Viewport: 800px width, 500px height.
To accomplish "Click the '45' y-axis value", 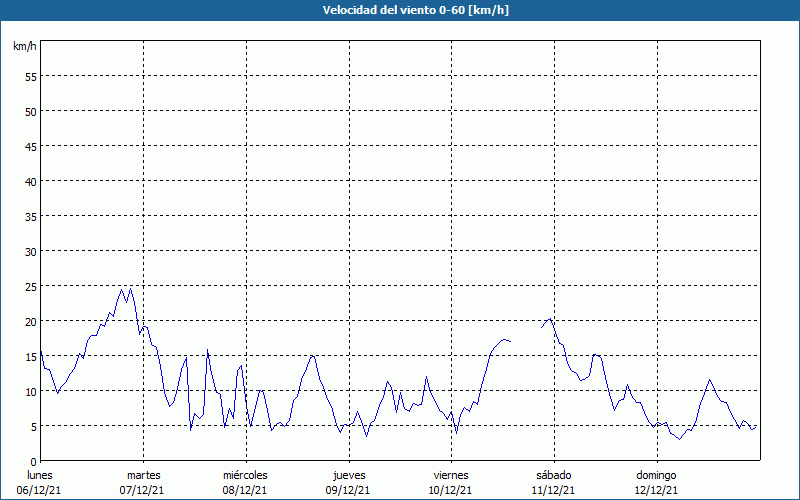I will [31, 147].
